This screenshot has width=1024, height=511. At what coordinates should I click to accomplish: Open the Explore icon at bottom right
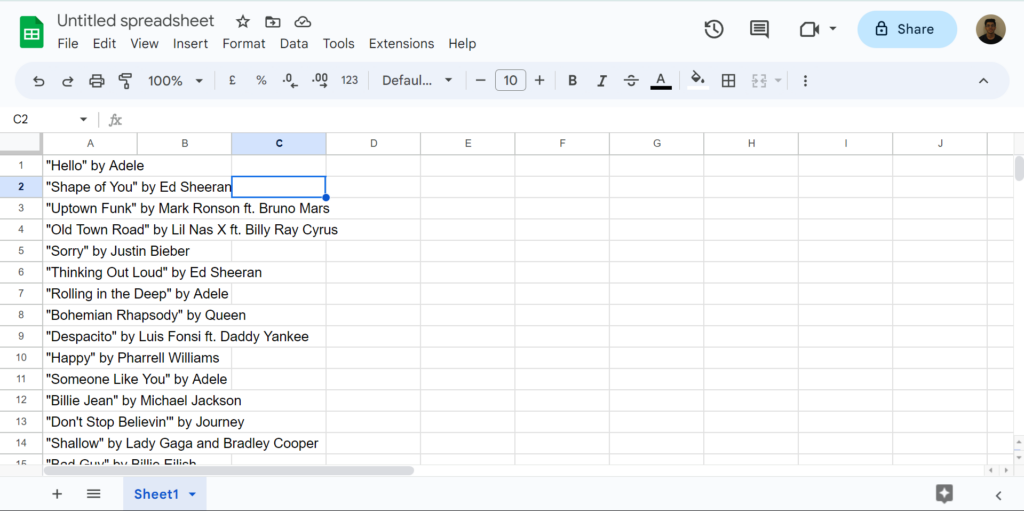(x=944, y=494)
